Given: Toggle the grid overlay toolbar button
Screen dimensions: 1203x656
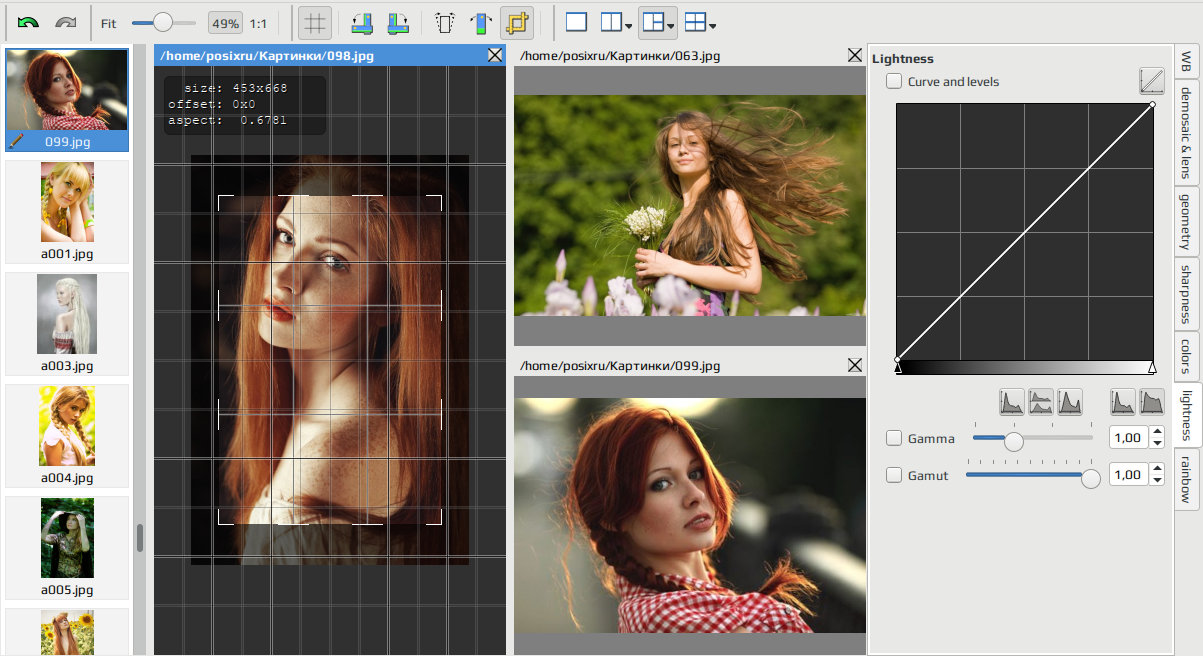Looking at the screenshot, I should coord(315,22).
